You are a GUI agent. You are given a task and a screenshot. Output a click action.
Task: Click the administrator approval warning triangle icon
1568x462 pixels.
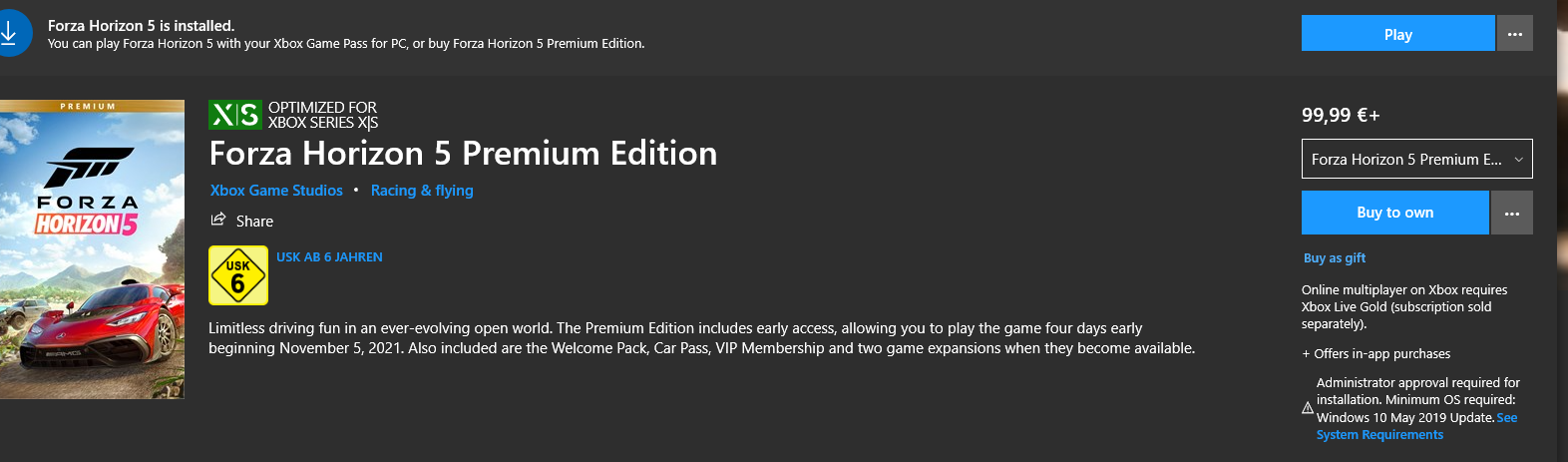[x=1308, y=408]
